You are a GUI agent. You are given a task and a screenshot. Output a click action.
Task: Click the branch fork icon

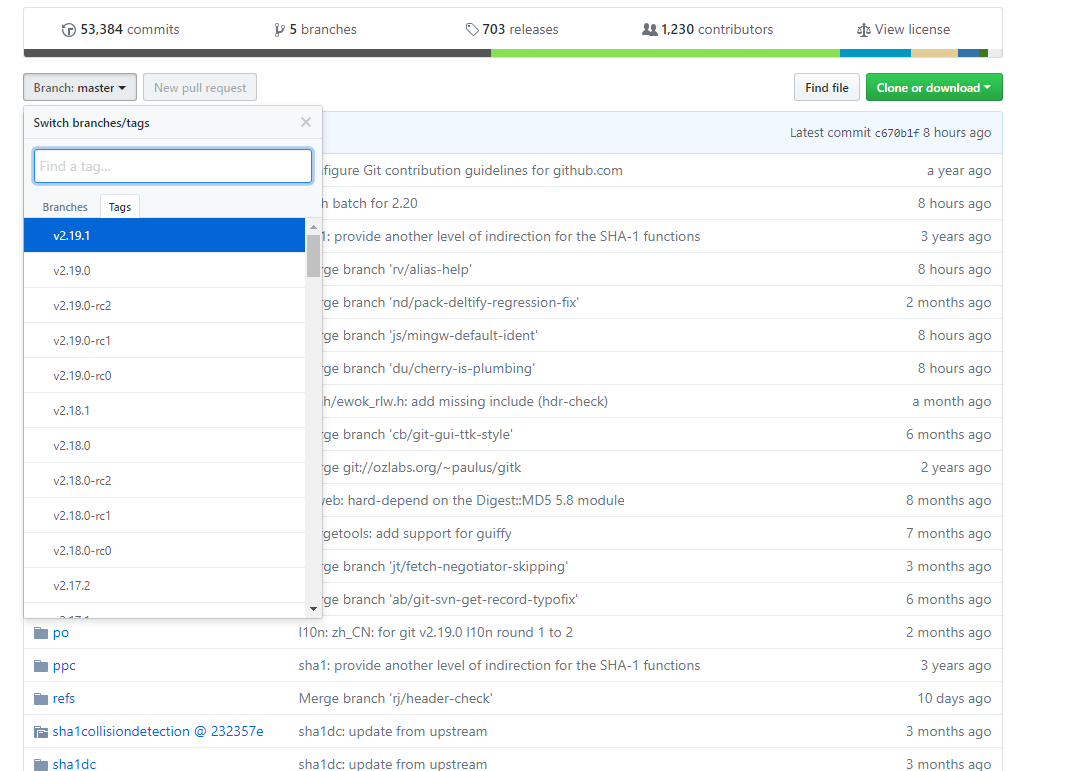(x=279, y=30)
